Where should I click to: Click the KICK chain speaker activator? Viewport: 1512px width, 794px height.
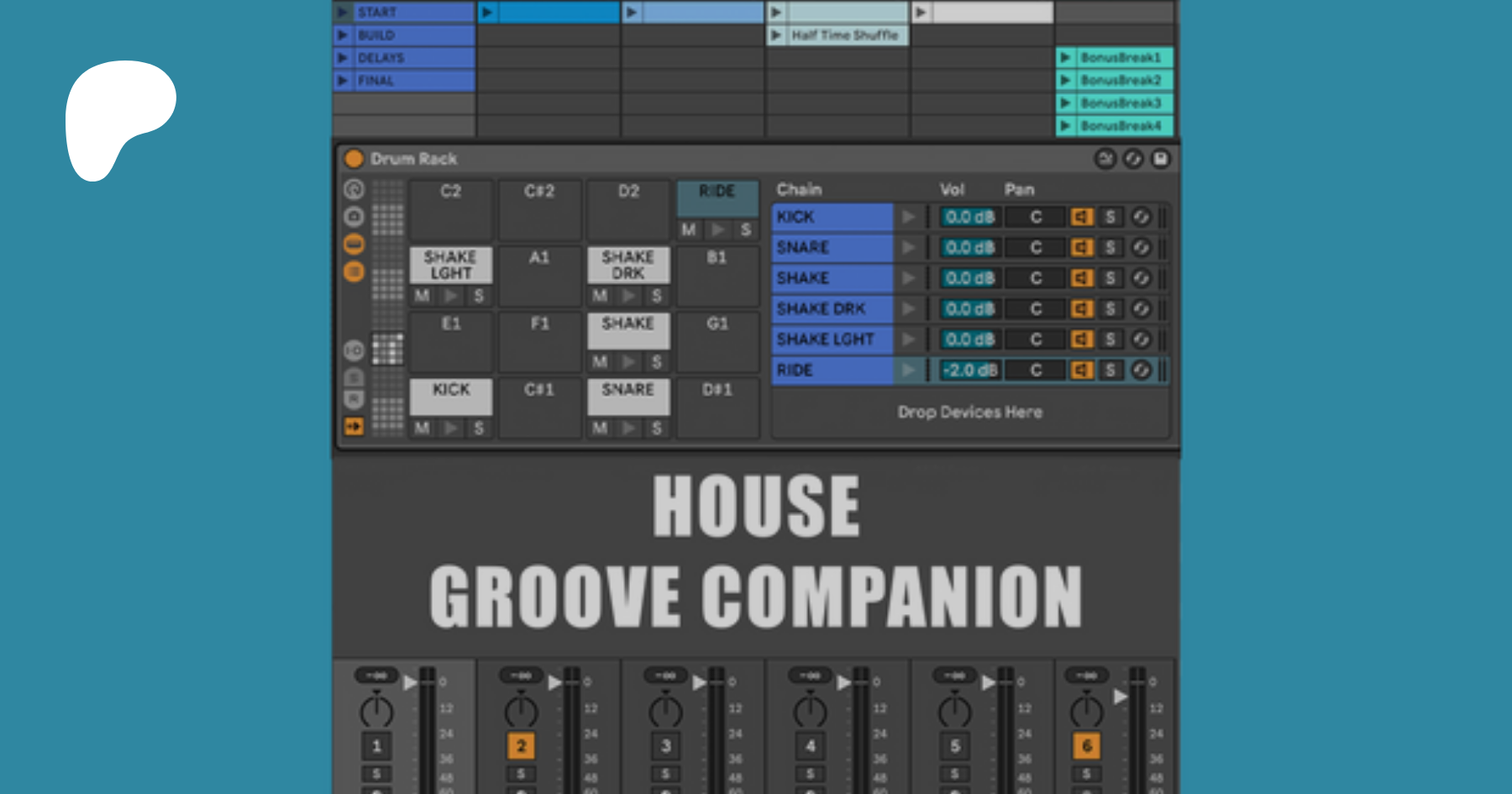(x=1081, y=217)
